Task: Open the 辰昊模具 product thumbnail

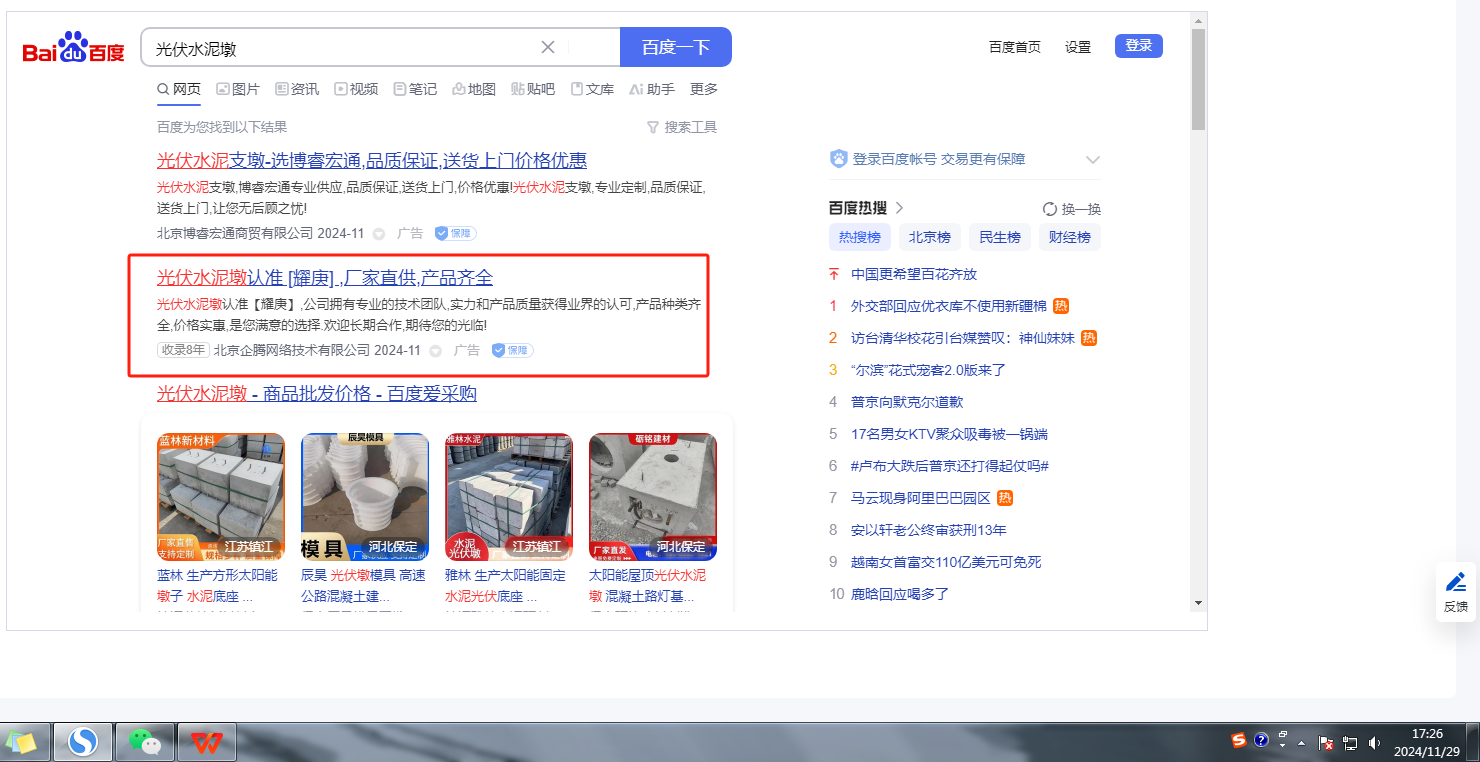Action: 365,497
